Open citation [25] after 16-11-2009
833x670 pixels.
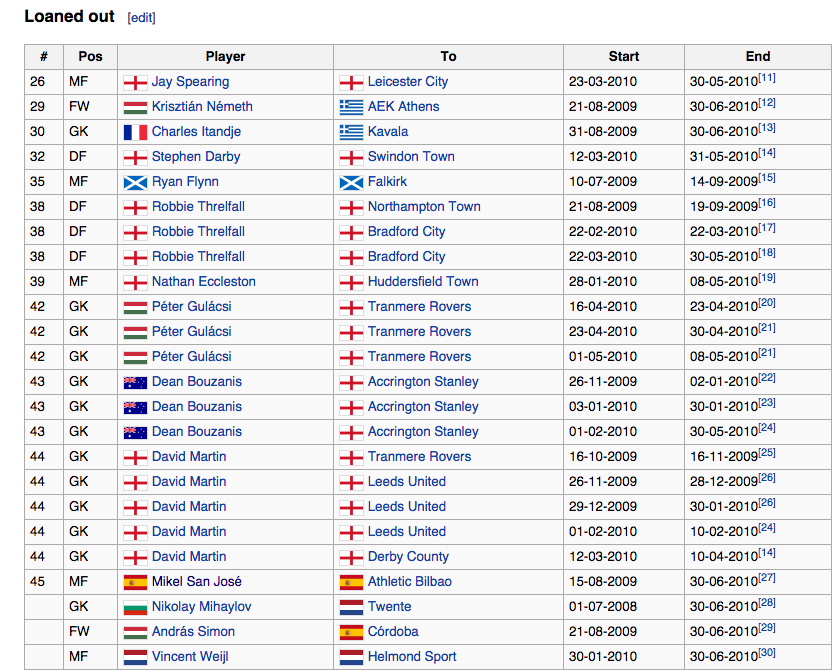(767, 453)
